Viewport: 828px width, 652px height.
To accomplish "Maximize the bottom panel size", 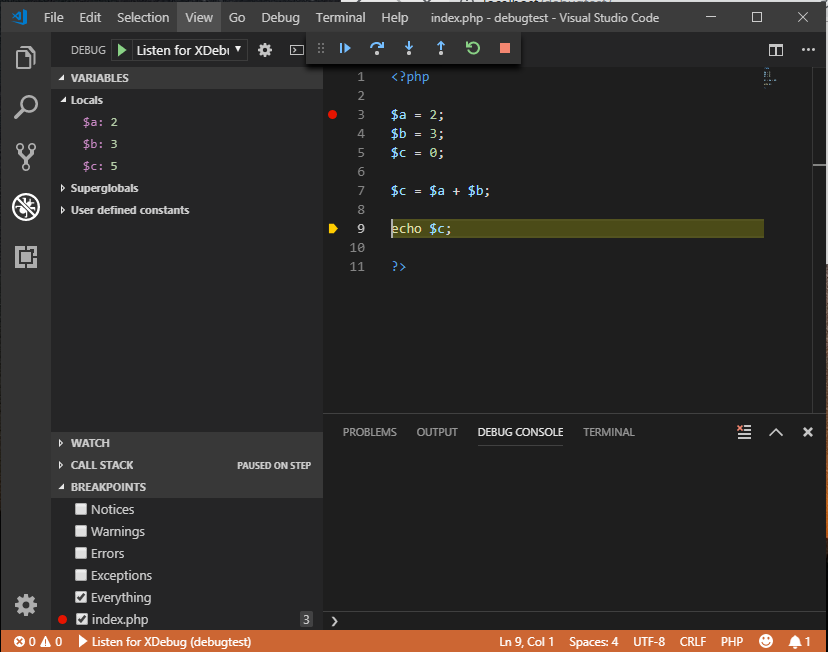I will tap(776, 432).
